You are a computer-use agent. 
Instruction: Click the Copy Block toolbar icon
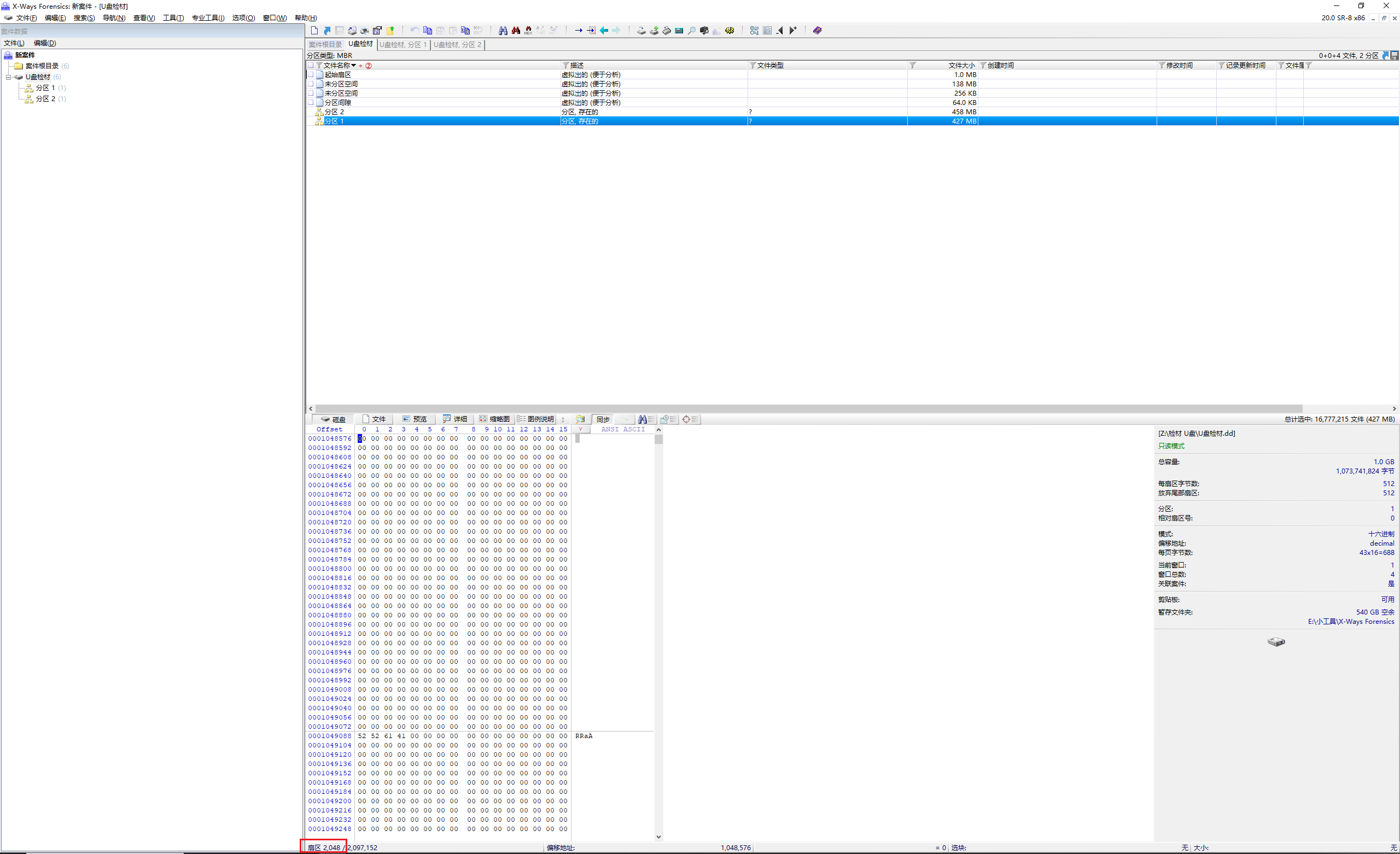428,31
